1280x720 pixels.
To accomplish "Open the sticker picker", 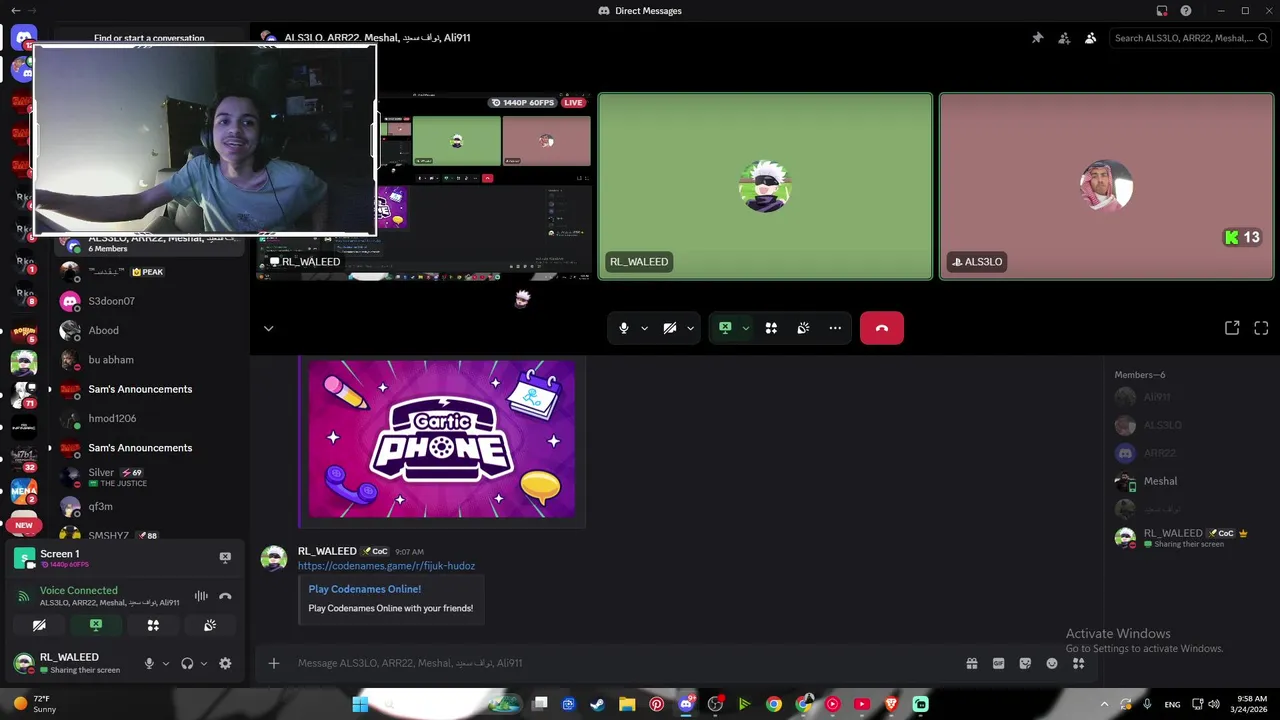I will [x=1025, y=663].
